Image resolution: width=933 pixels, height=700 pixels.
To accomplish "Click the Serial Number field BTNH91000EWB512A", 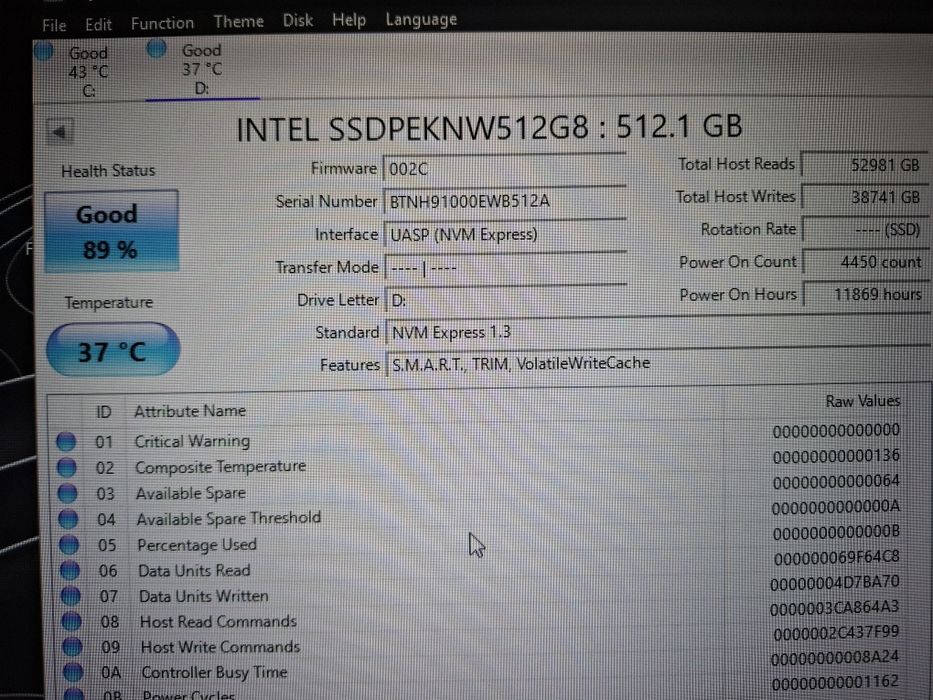I will [x=505, y=202].
